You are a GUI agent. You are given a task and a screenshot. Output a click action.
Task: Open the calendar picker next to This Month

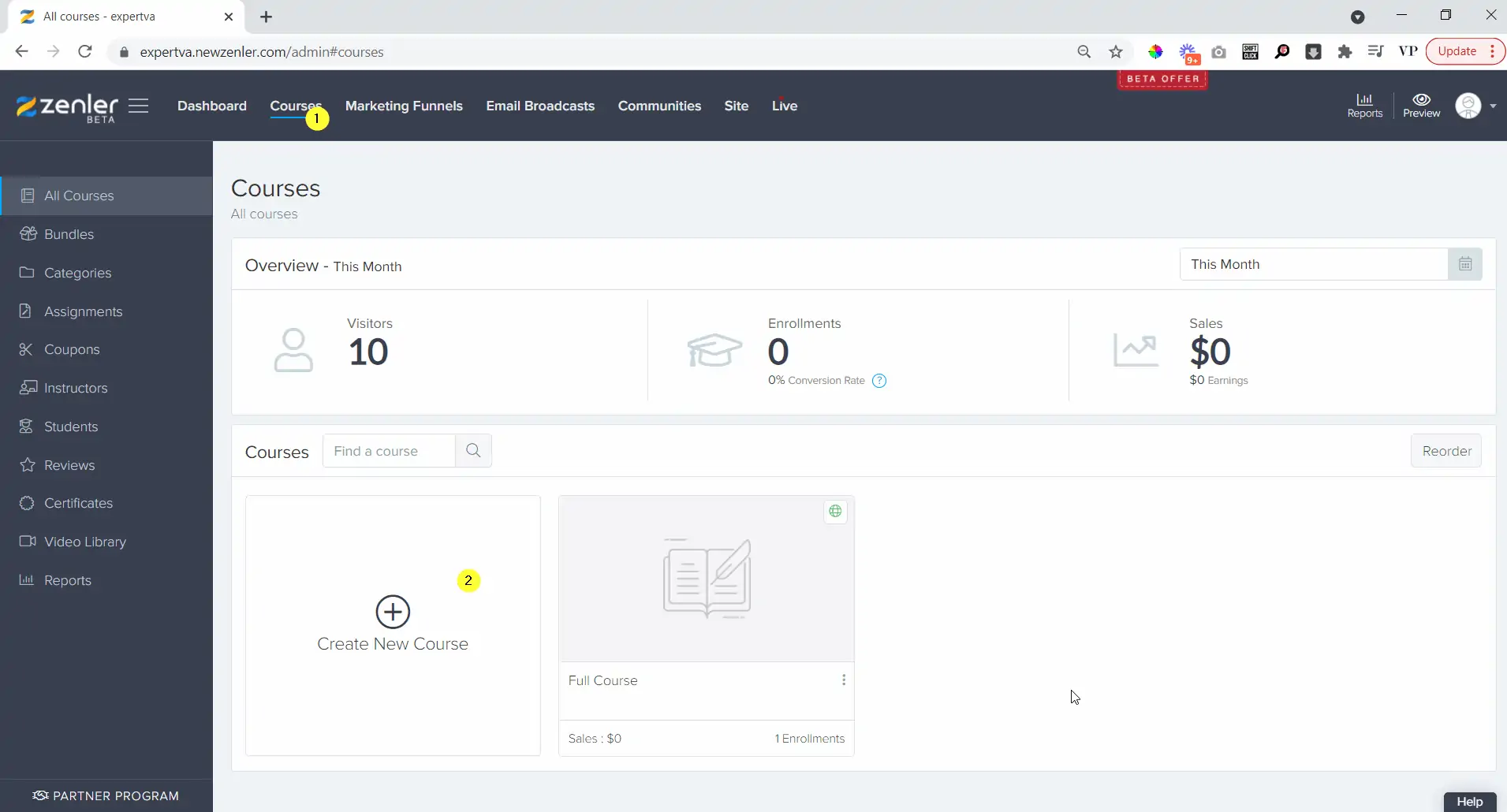click(x=1465, y=263)
